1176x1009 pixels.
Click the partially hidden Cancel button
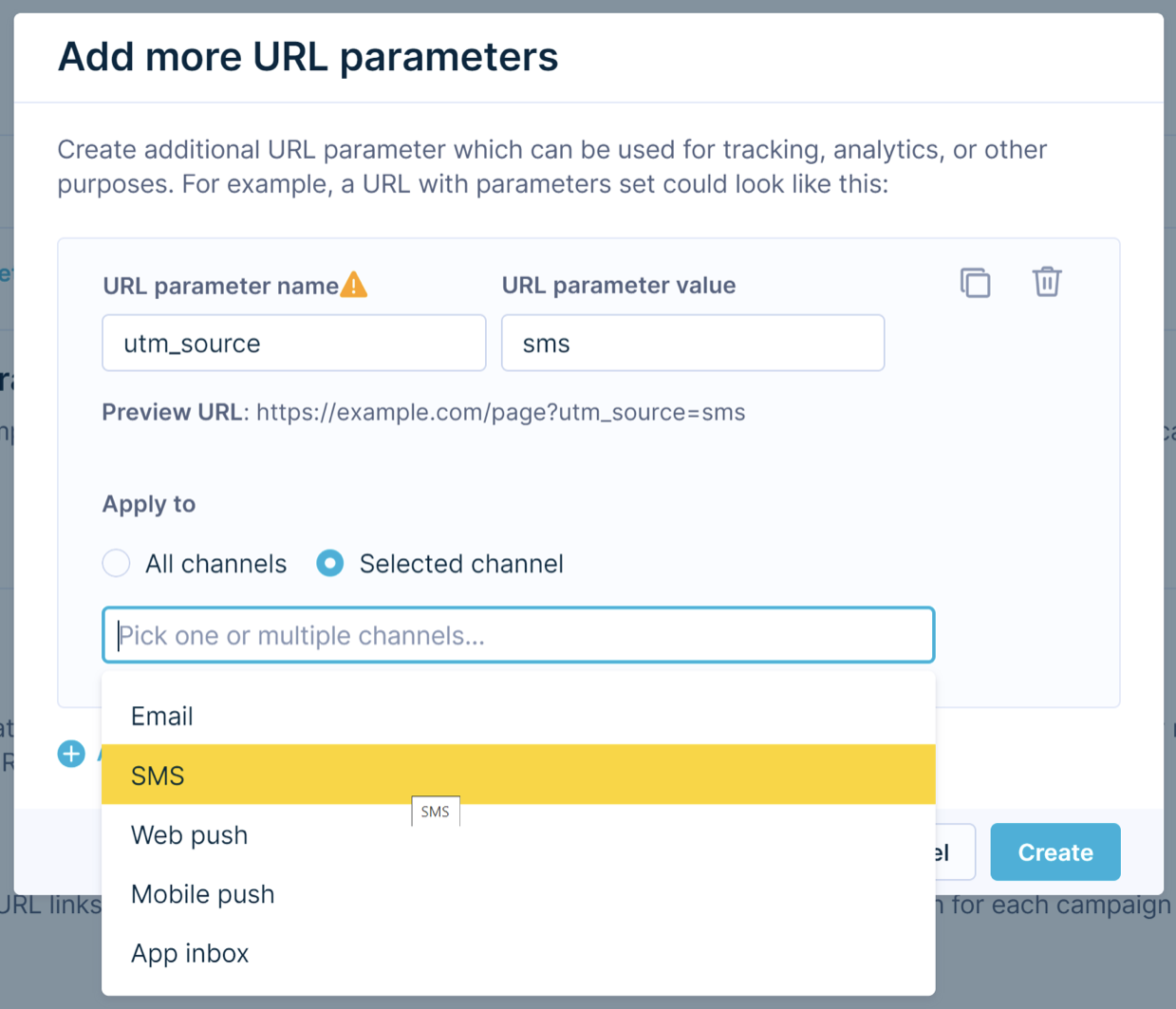[954, 851]
